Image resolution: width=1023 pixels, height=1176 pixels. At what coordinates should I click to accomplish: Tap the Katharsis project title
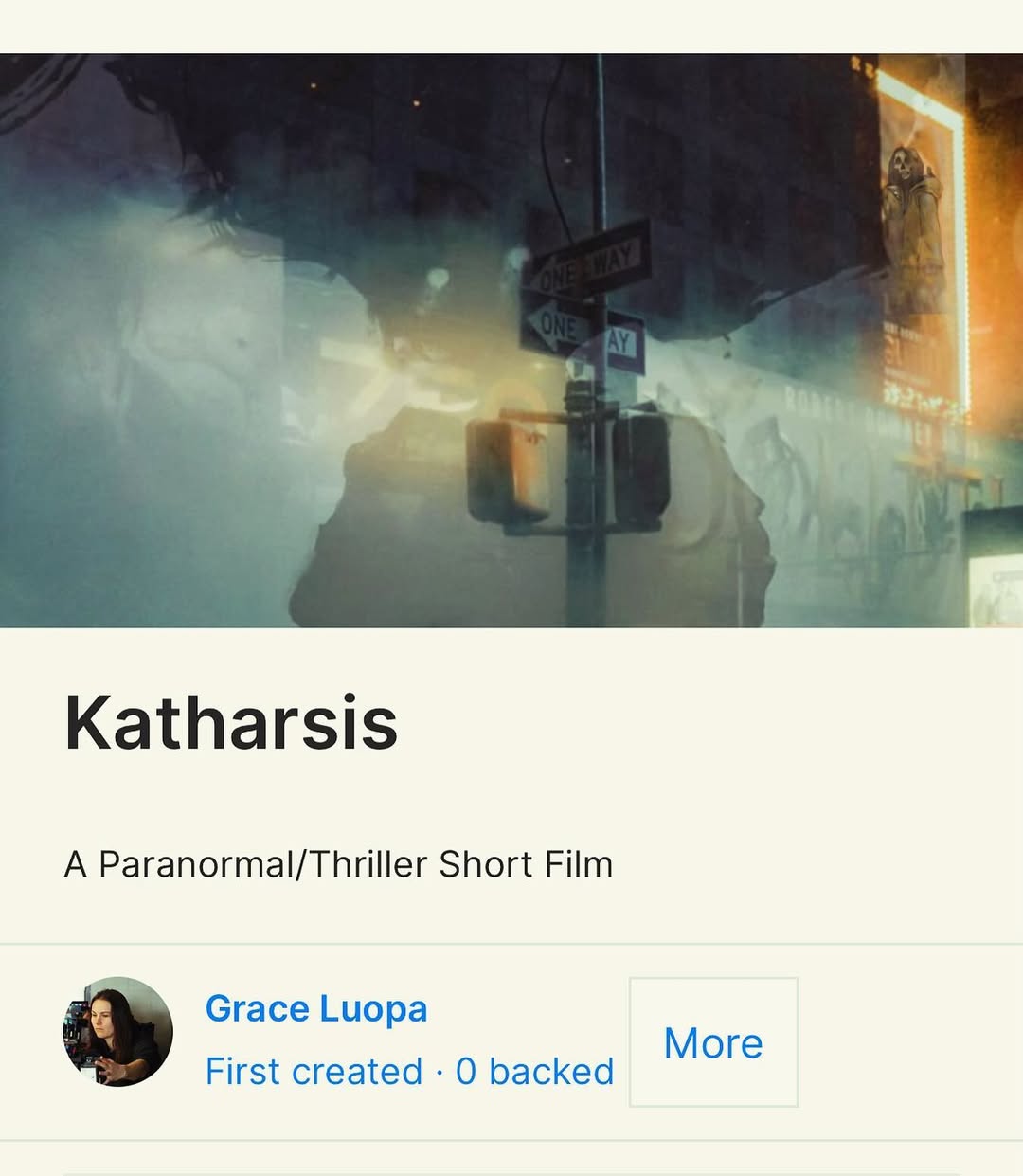pos(231,723)
